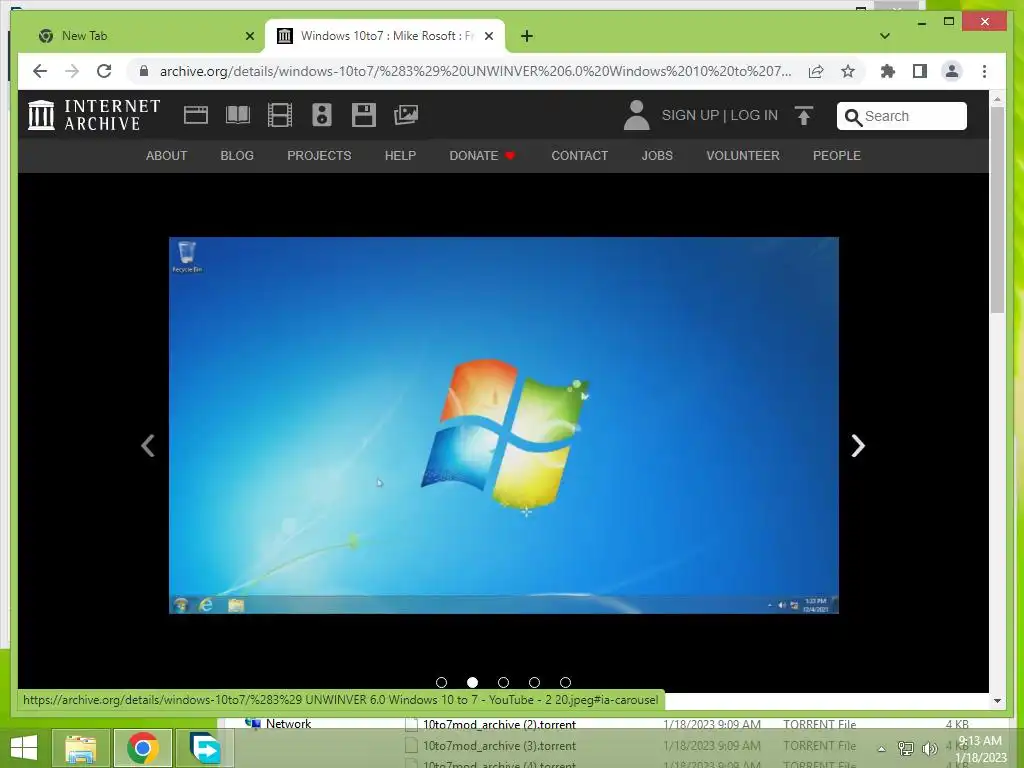Click the scrollbar down arrow
1024x768 pixels.
tap(997, 701)
